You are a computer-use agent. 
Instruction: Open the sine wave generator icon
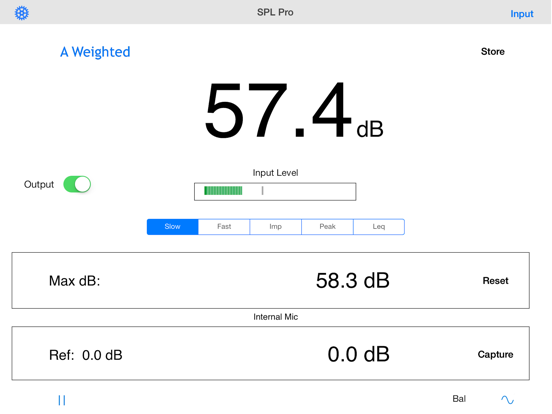[x=507, y=400]
